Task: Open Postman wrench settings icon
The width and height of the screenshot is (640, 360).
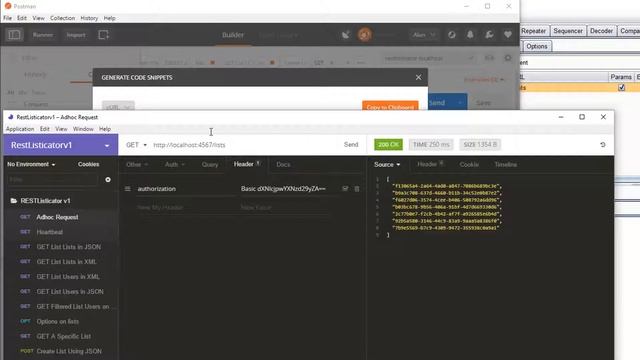Action: coord(489,35)
